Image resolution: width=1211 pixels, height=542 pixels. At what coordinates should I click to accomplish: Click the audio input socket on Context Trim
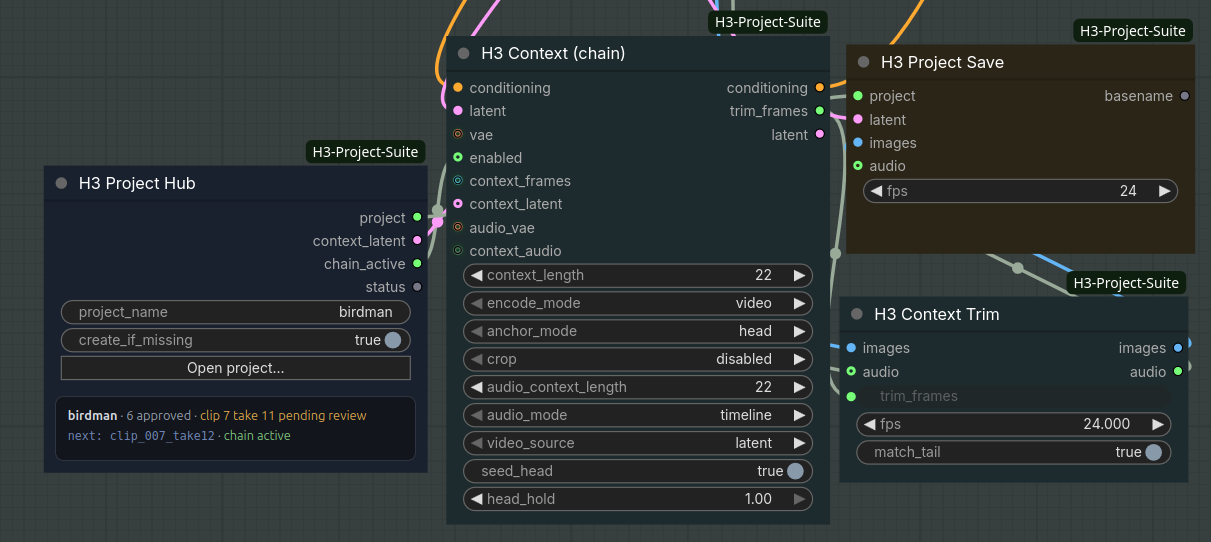coord(851,371)
